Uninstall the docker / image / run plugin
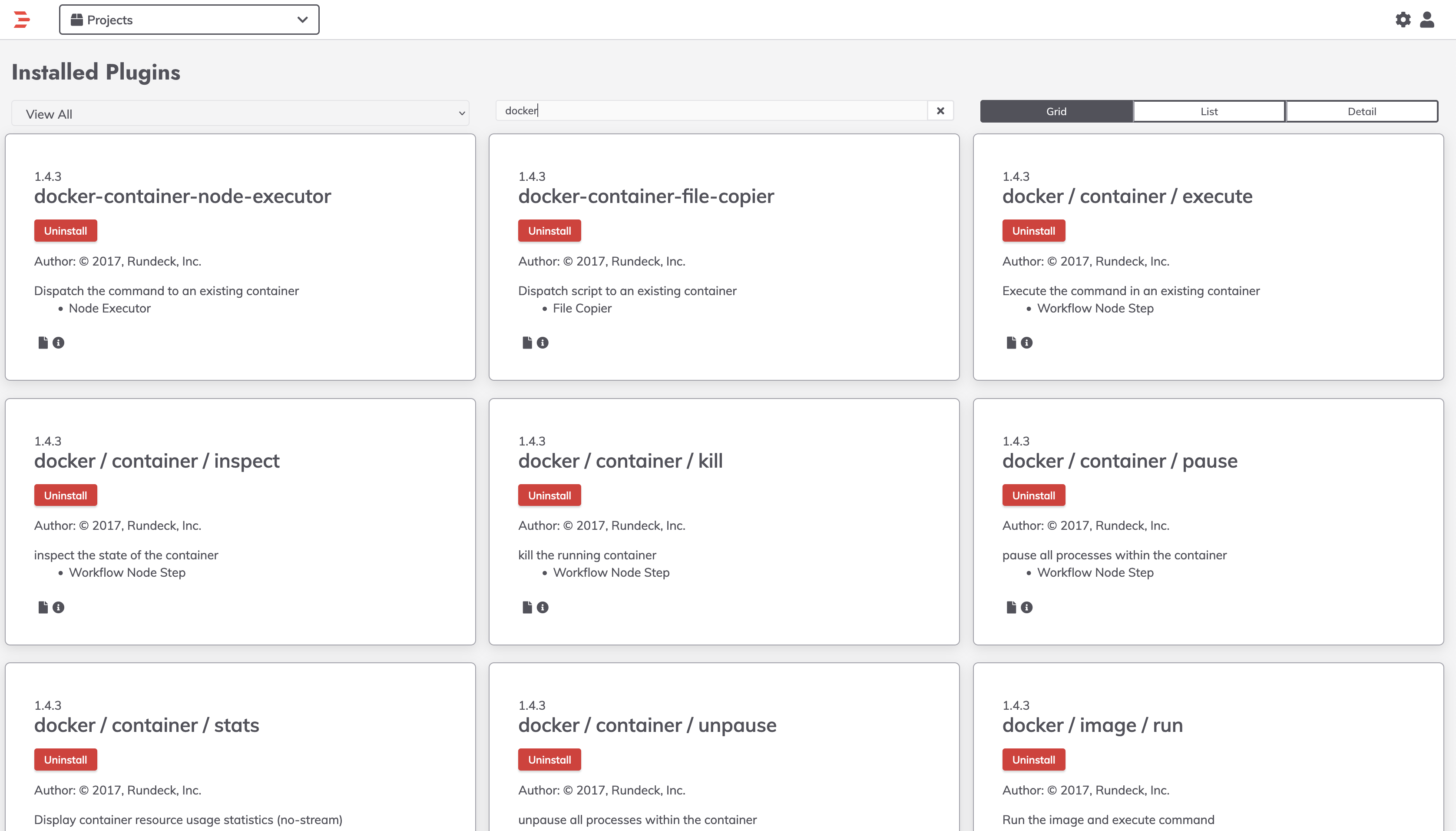Viewport: 1456px width, 831px height. point(1033,759)
